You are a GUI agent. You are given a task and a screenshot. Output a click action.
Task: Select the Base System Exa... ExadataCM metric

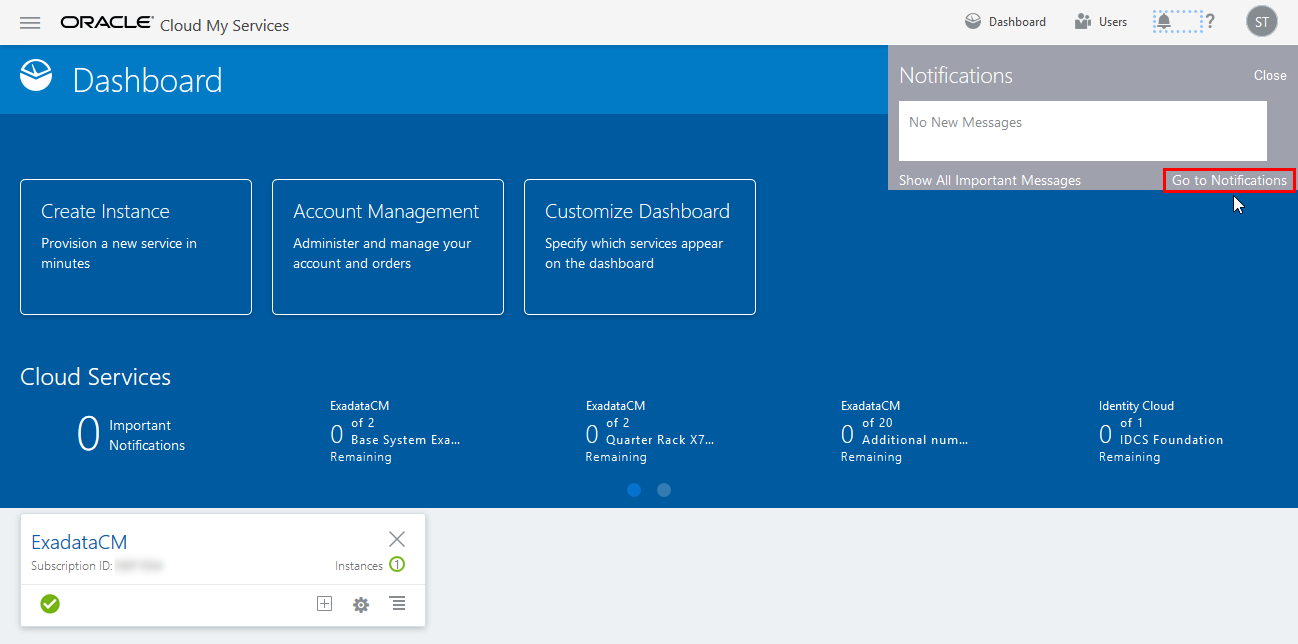(x=395, y=431)
